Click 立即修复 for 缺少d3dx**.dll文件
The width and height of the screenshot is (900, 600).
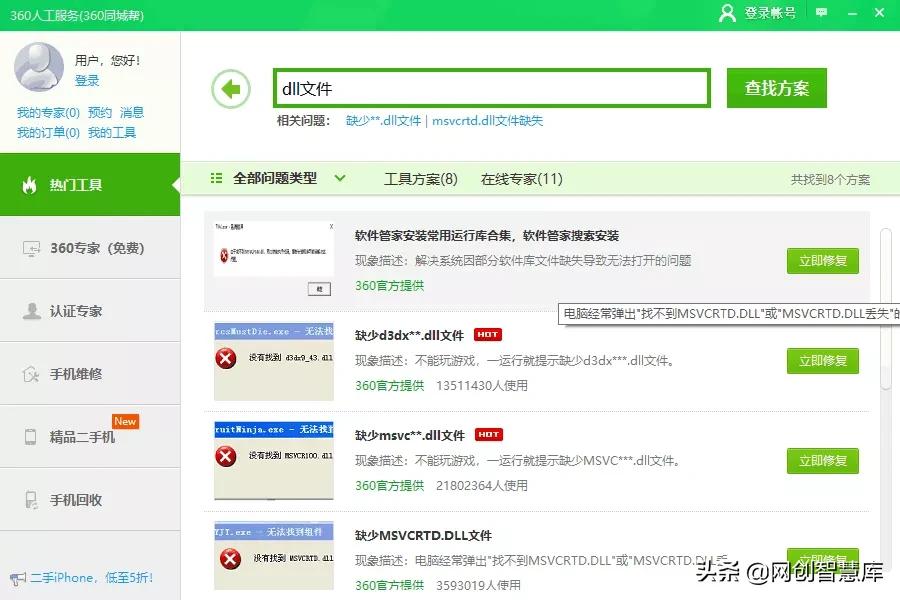pyautogui.click(x=822, y=361)
